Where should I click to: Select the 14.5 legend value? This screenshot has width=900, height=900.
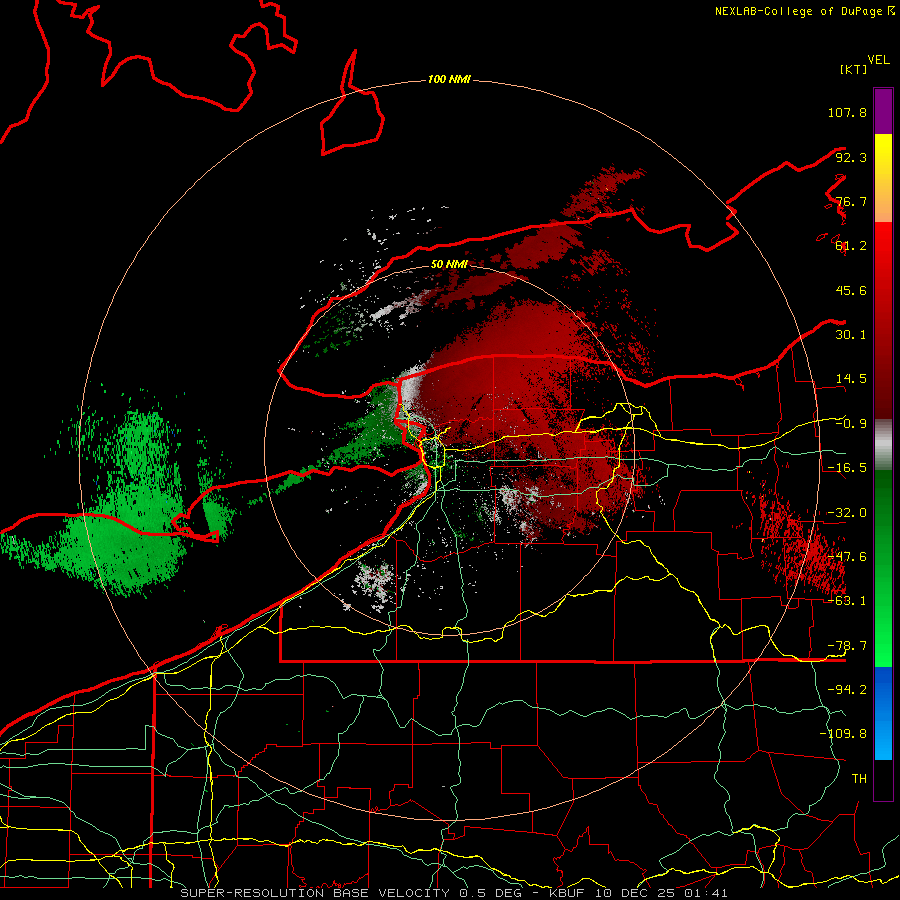(x=851, y=379)
